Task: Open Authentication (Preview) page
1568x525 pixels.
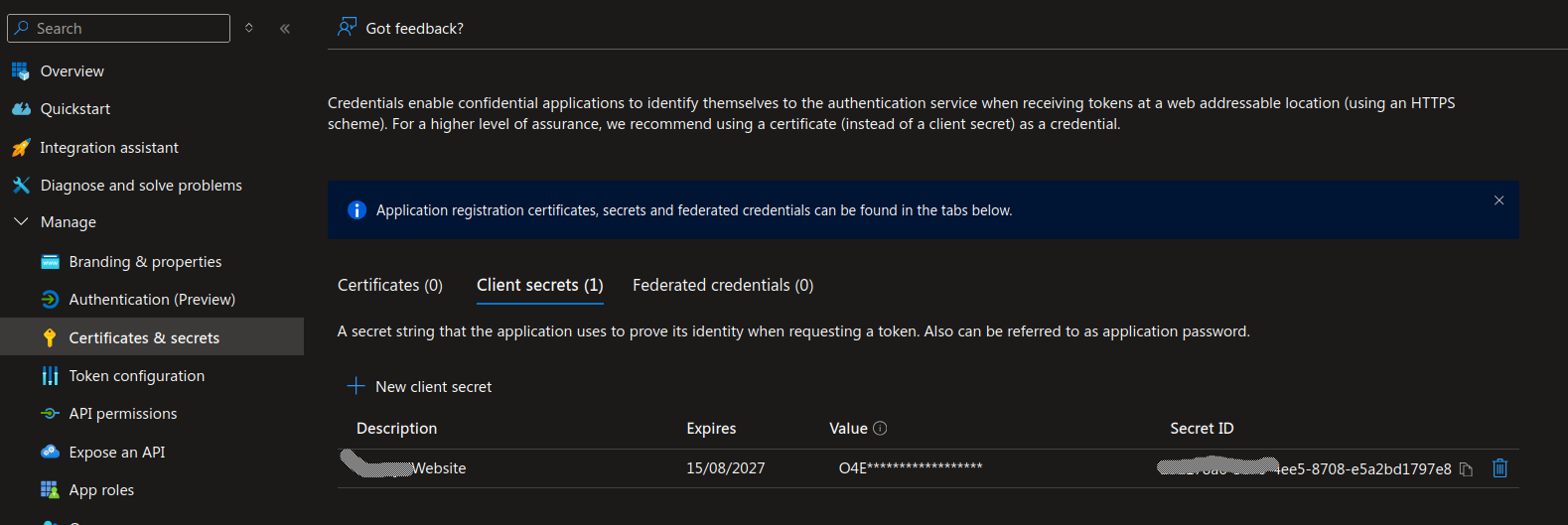Action: [152, 300]
